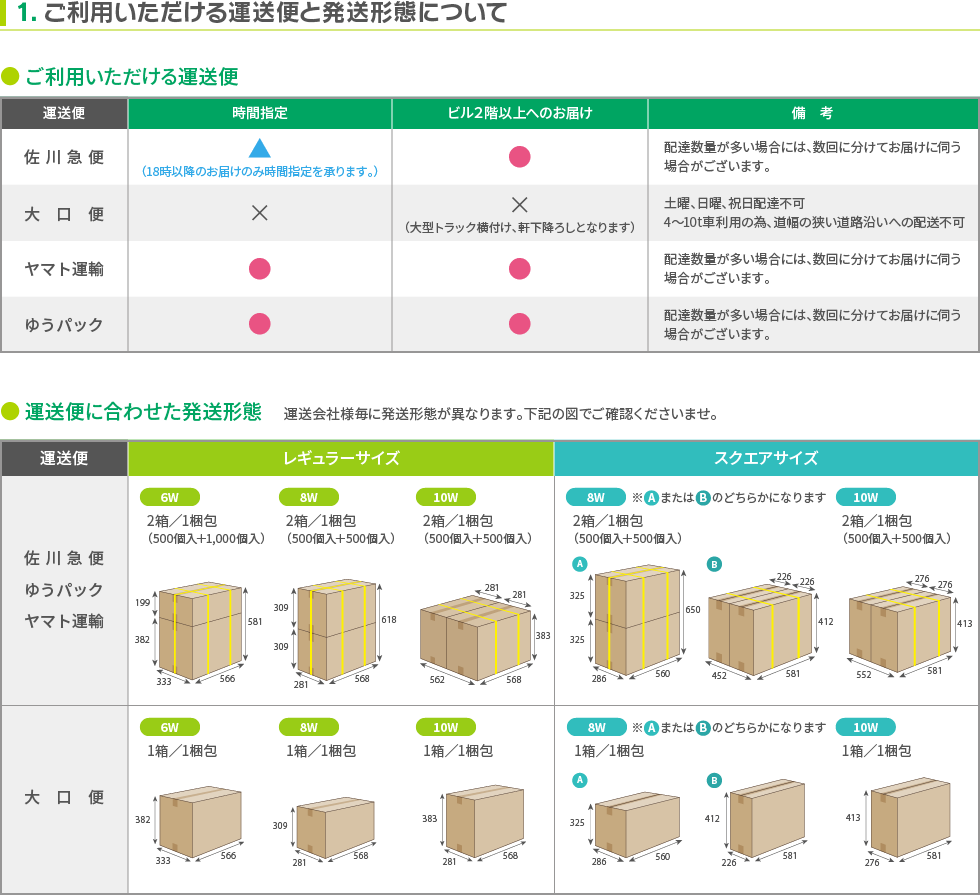This screenshot has height=895, width=980.
Task: Click the 大口便 row label in the first table
Action: point(64,214)
